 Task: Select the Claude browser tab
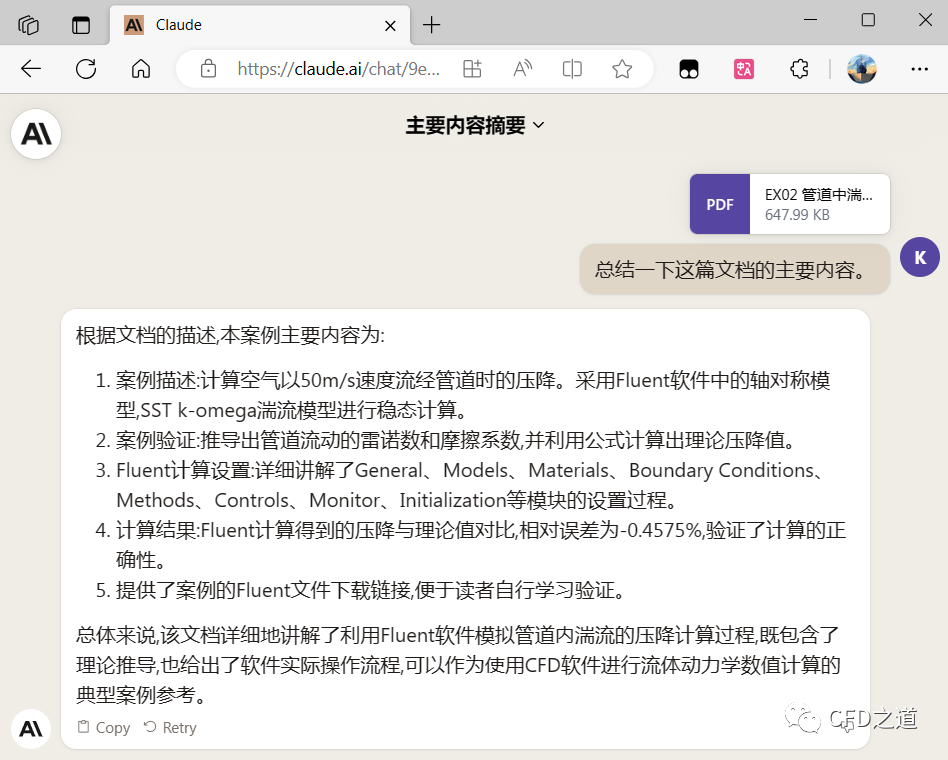tap(250, 25)
